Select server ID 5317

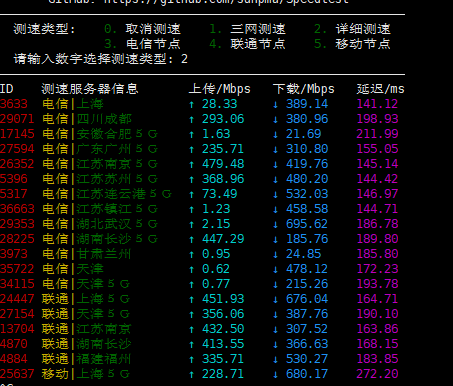14,194
